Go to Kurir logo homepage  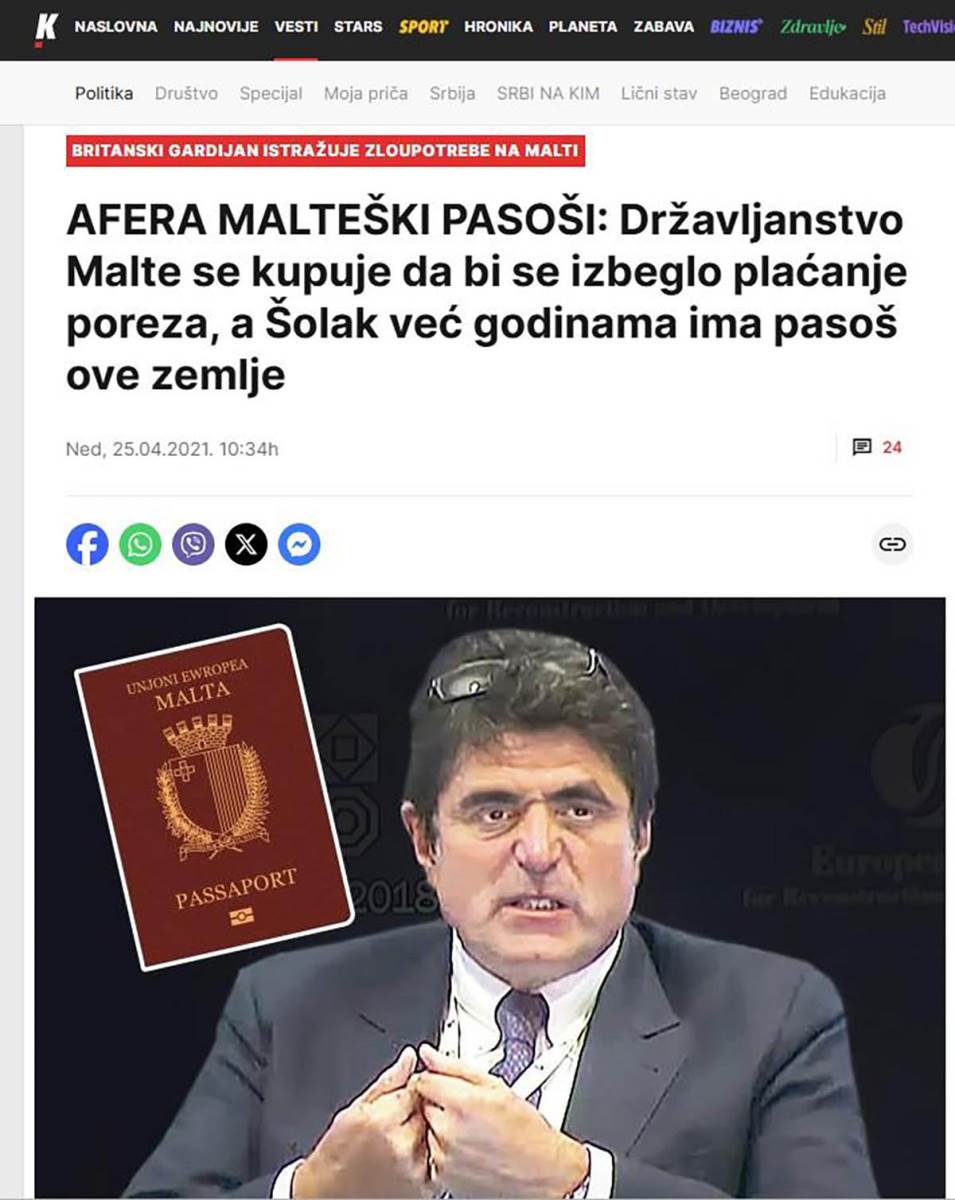46,27
